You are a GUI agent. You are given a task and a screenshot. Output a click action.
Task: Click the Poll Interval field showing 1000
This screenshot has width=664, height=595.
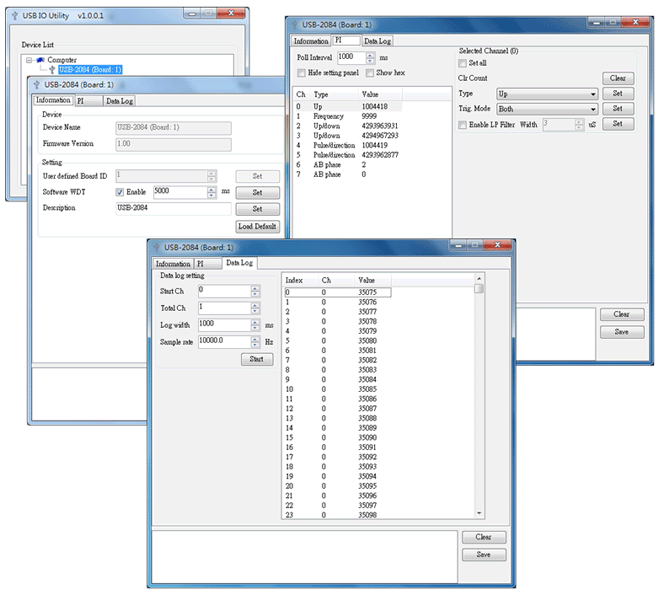click(351, 57)
